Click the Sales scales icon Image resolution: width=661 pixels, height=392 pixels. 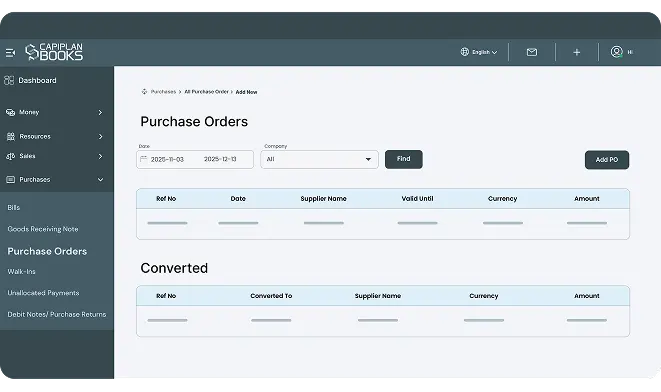(x=11, y=156)
